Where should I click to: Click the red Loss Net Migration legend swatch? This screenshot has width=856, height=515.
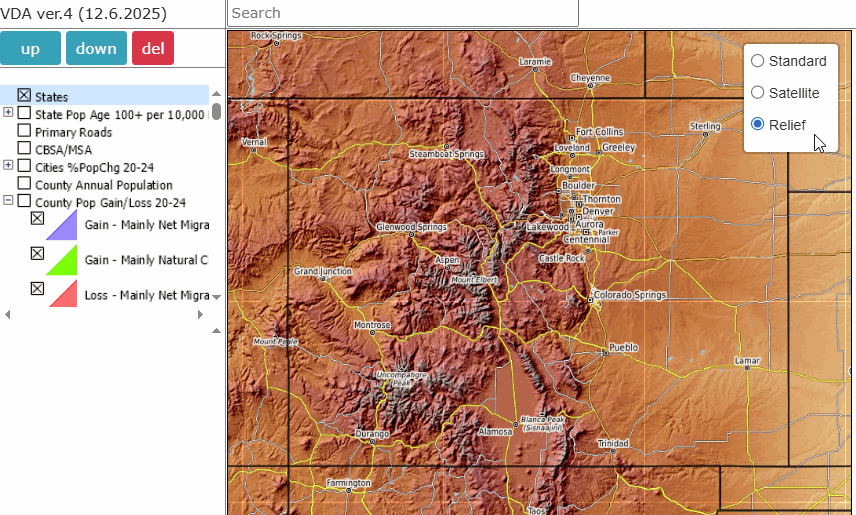pyautogui.click(x=62, y=295)
